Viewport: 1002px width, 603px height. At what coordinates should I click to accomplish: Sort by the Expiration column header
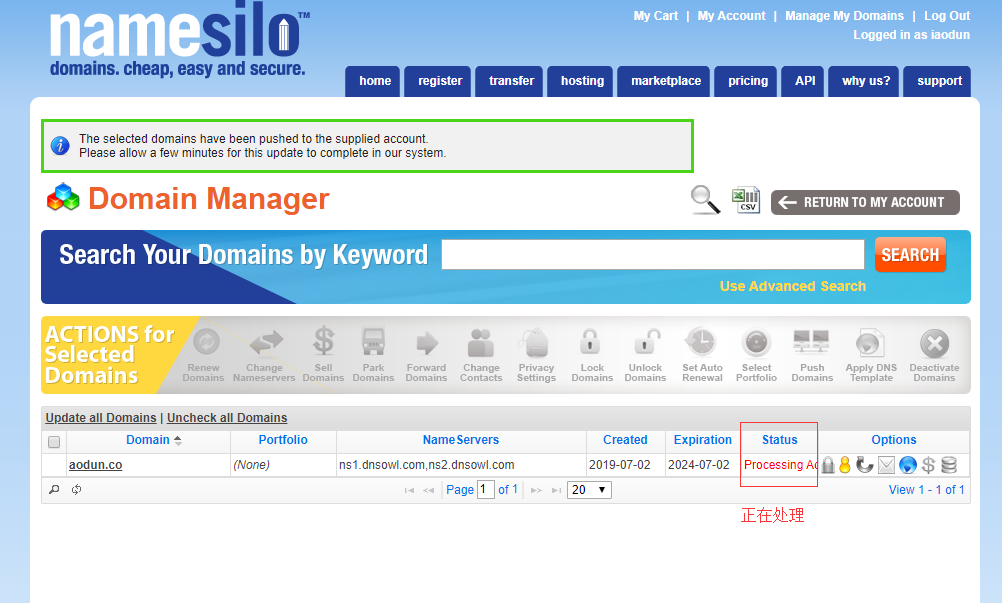(702, 439)
